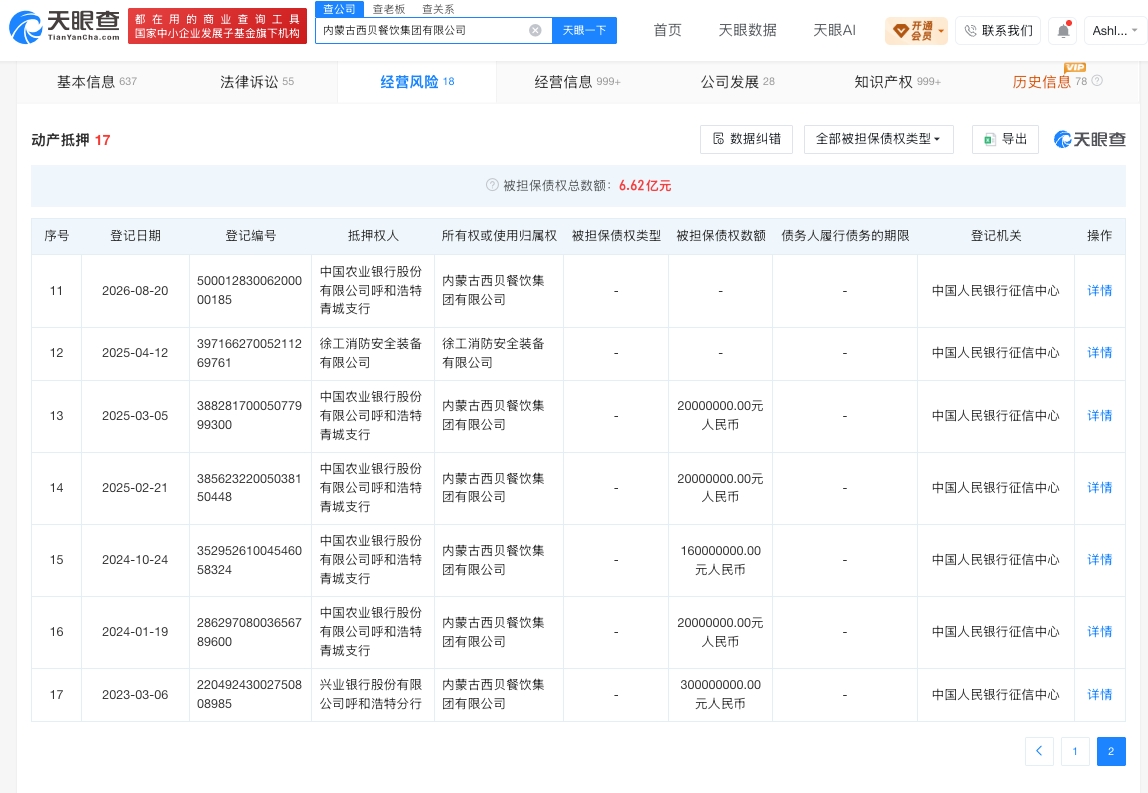This screenshot has width=1148, height=793.
Task: Click date 2026-08-20 in row 11
Action: click(135, 291)
